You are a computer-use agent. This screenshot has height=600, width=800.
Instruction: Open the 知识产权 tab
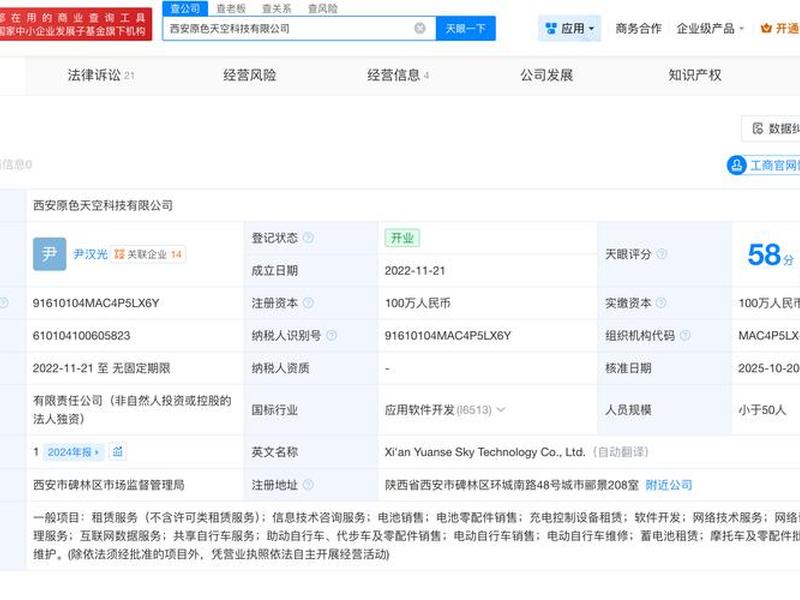(695, 75)
